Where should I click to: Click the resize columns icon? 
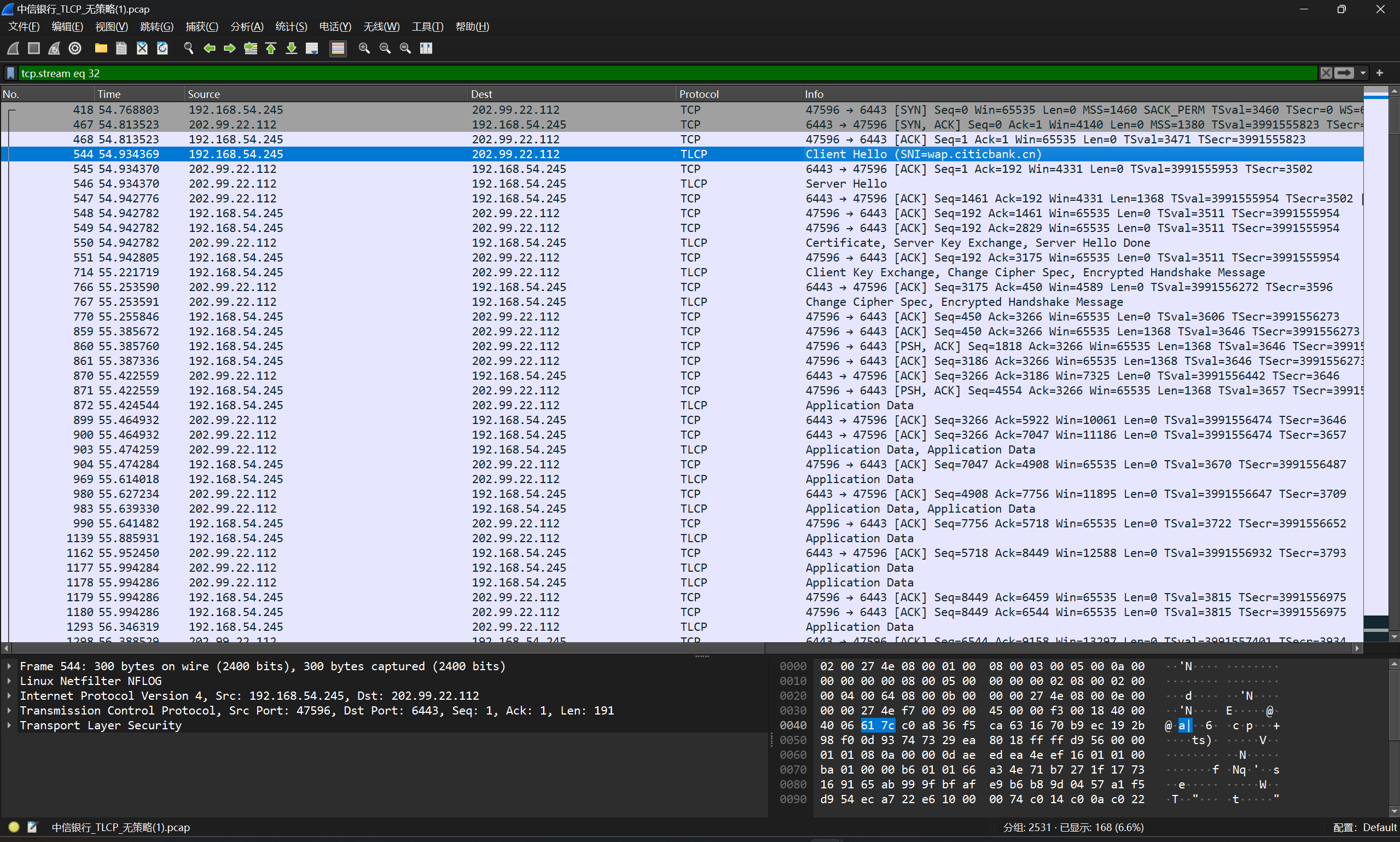point(426,48)
